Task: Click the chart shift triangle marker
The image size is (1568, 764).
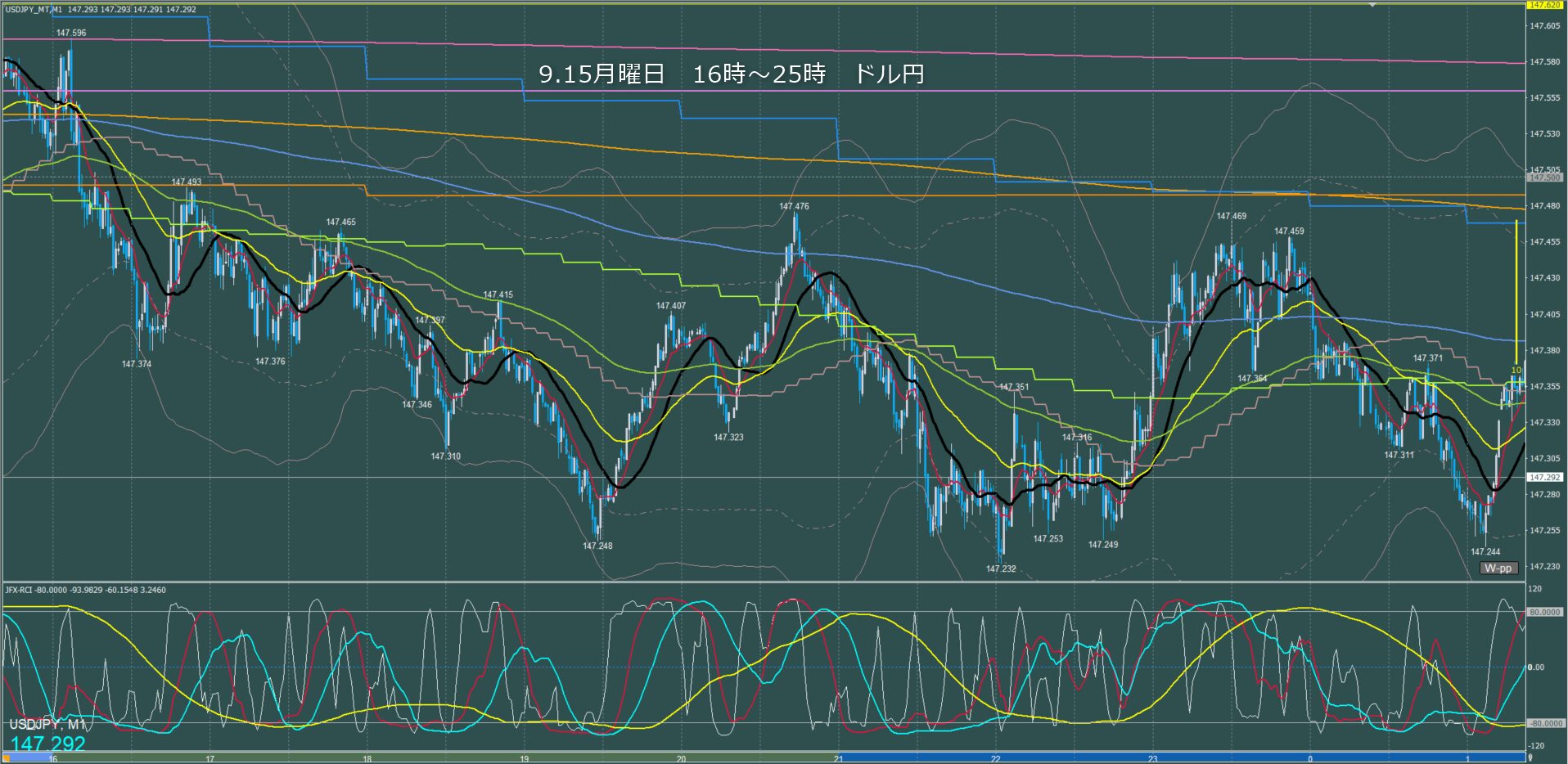Action: [1372, 5]
